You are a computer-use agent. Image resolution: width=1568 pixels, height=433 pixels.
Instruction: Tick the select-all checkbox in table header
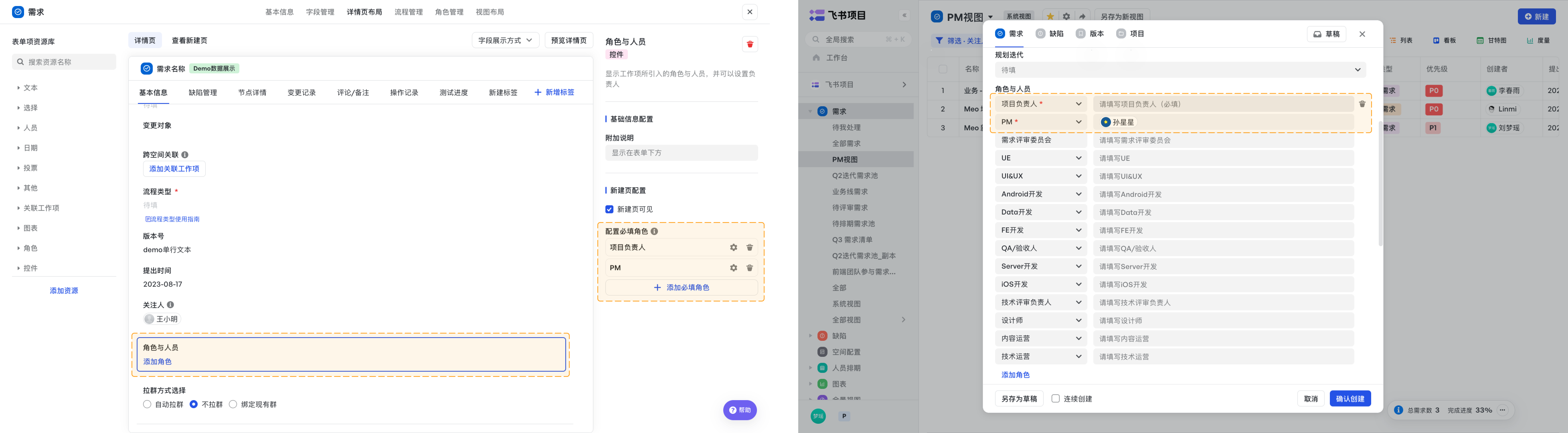coord(943,69)
